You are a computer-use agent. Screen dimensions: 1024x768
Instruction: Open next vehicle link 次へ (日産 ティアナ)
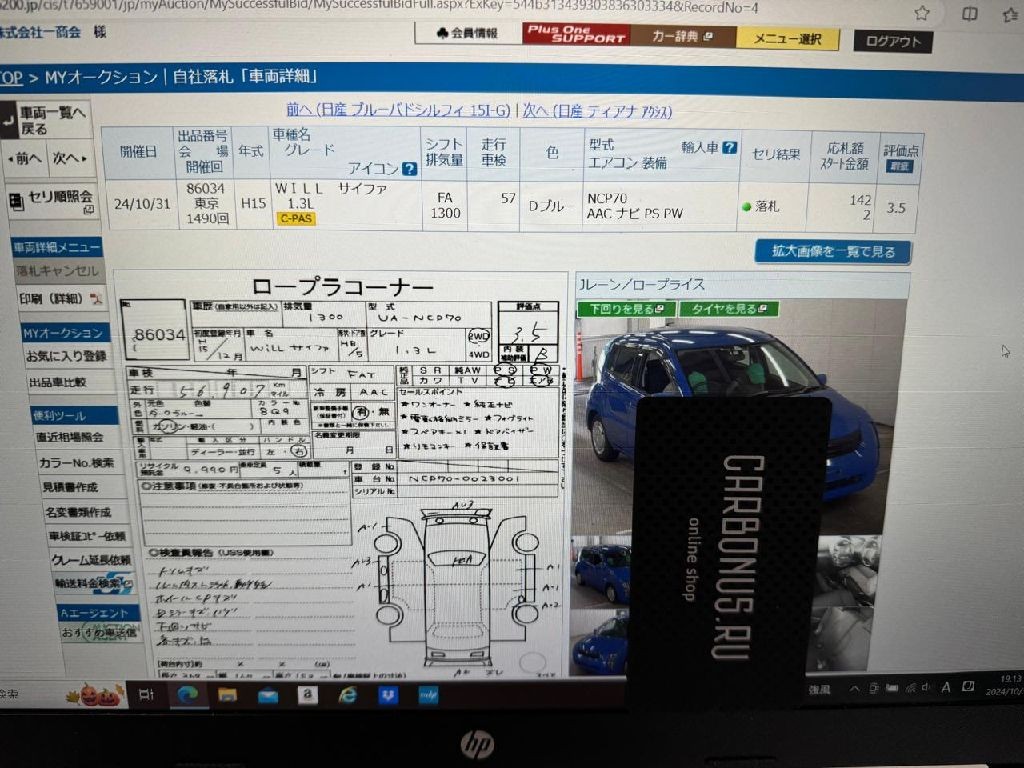click(x=597, y=111)
